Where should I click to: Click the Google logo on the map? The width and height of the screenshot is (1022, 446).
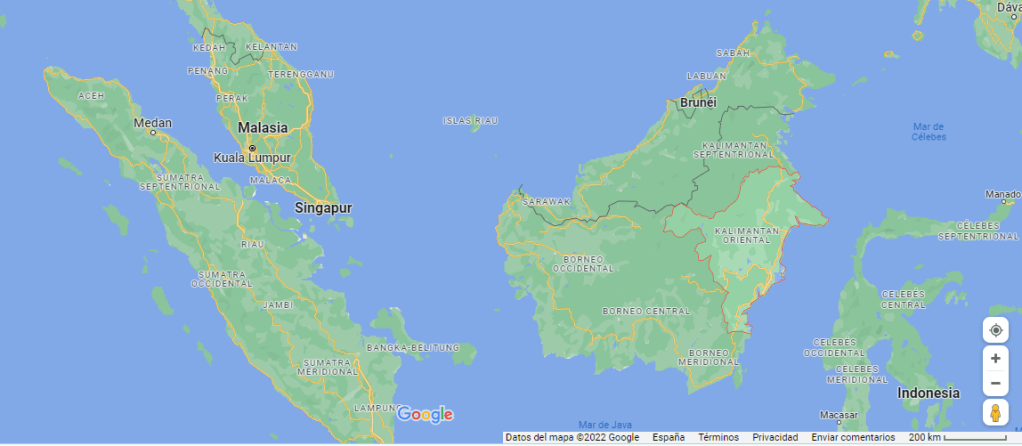[425, 414]
